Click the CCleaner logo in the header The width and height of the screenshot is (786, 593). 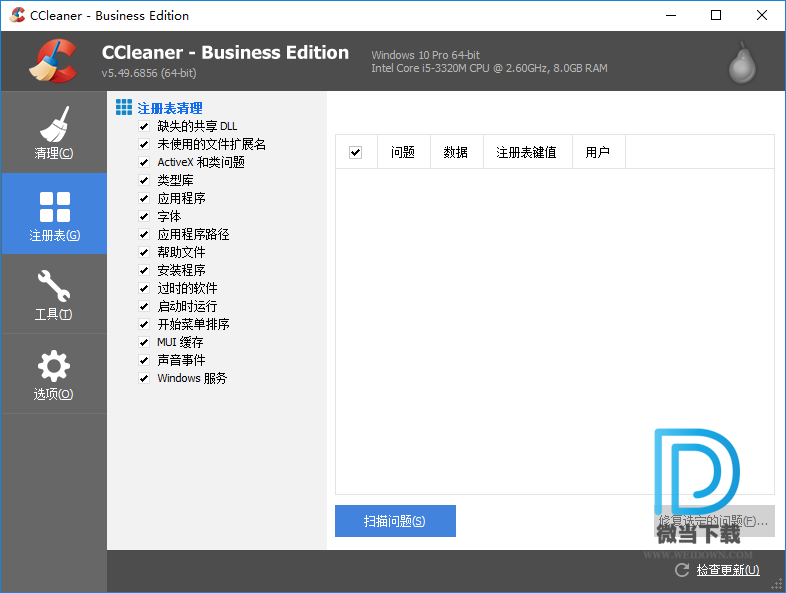click(x=53, y=61)
